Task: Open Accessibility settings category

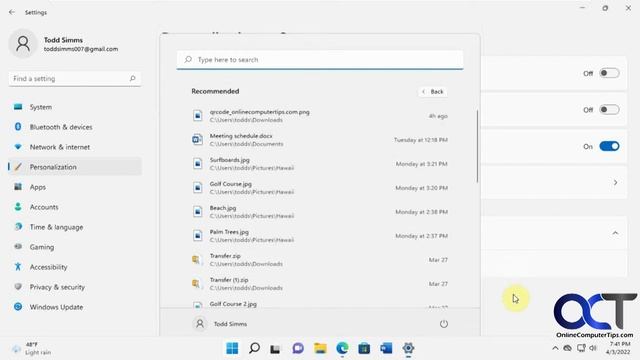Action: [x=75, y=267]
